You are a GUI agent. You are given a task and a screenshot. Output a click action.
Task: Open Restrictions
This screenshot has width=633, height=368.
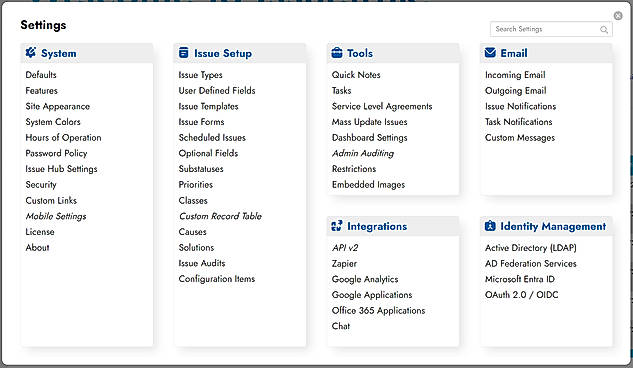point(354,169)
